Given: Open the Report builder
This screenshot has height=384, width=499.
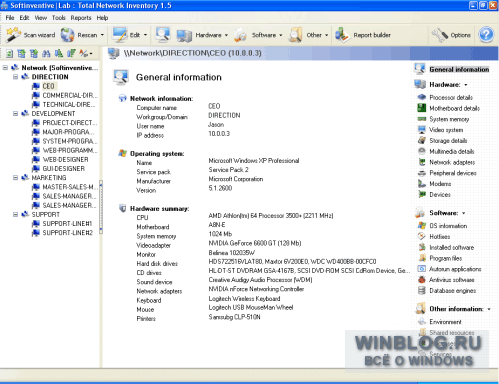Looking at the screenshot, I should pos(363,35).
